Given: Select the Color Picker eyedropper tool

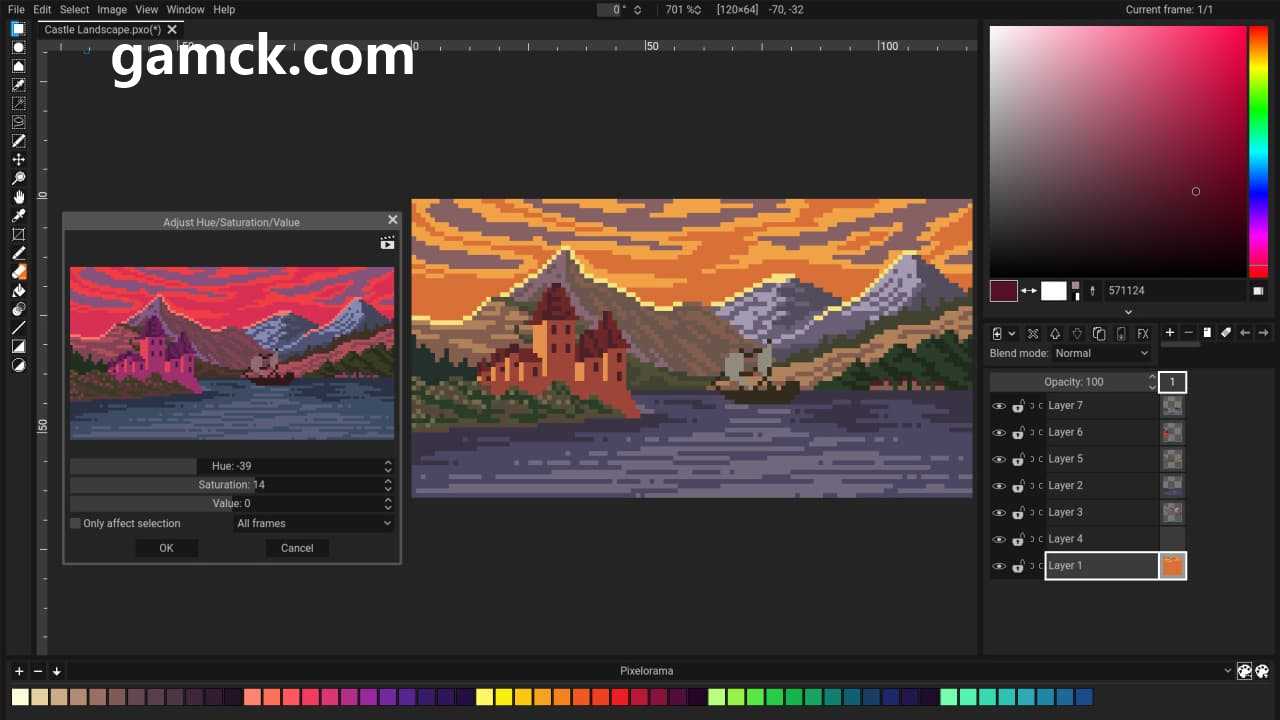Looking at the screenshot, I should pos(18,216).
